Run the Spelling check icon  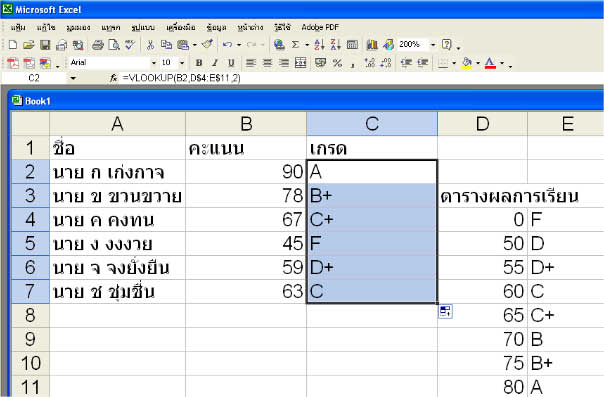pyautogui.click(x=130, y=45)
